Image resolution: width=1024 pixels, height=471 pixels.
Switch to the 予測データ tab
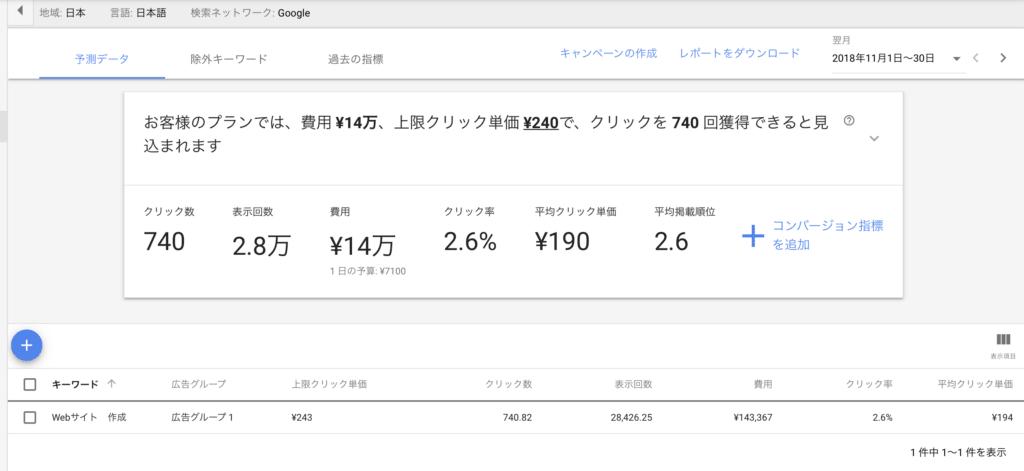click(102, 59)
